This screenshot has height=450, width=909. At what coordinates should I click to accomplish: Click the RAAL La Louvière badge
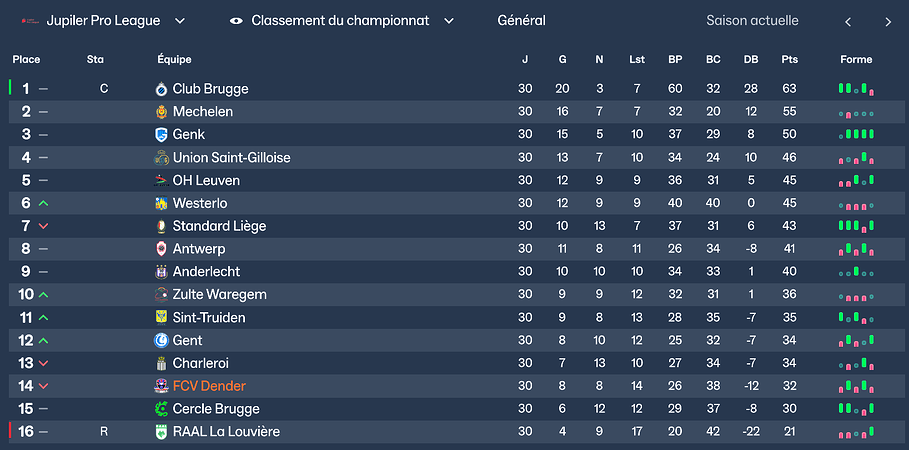(161, 432)
